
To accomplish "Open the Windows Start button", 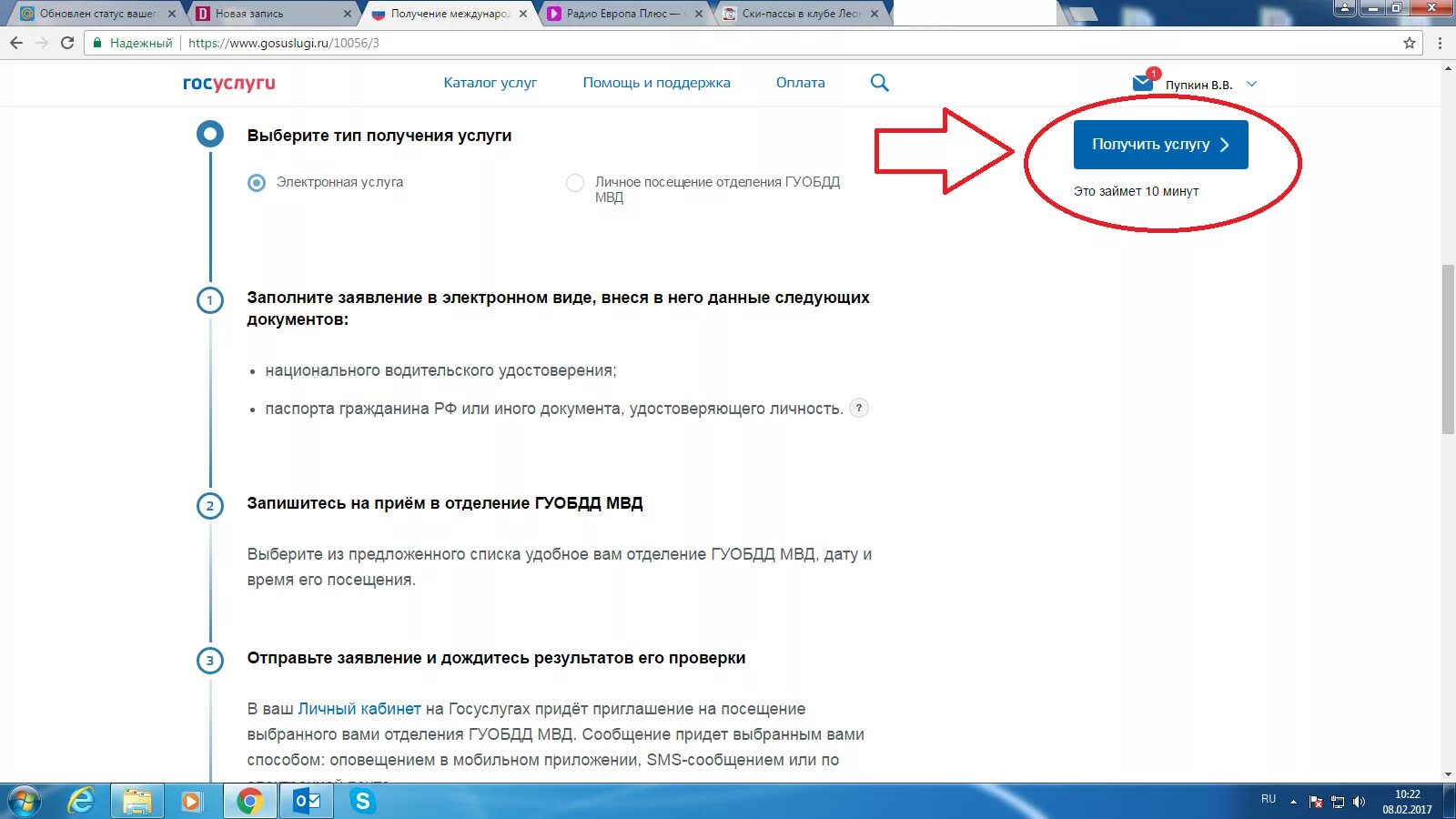I will [x=25, y=802].
